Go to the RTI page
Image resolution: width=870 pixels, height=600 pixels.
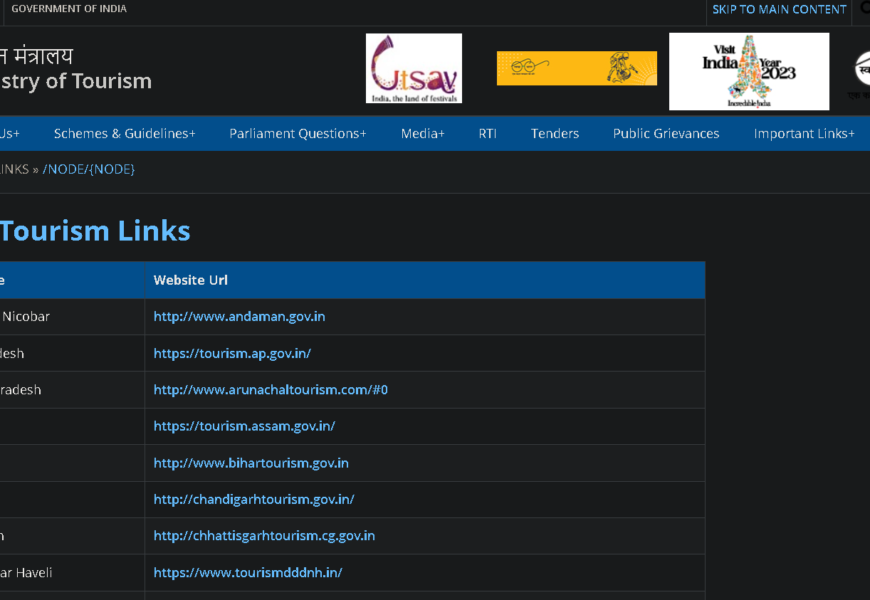[487, 134]
